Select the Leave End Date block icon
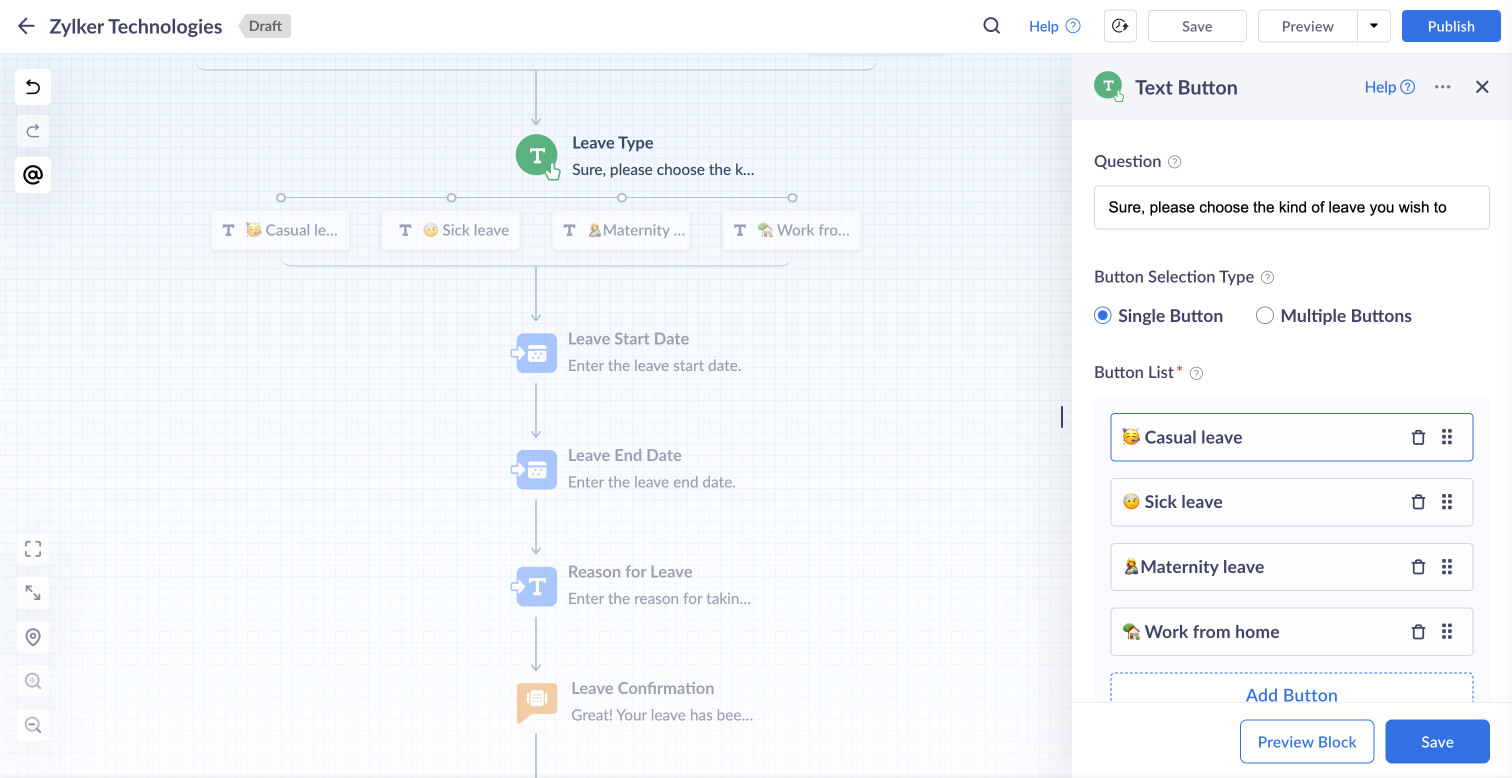The height and width of the screenshot is (778, 1512). pos(536,469)
